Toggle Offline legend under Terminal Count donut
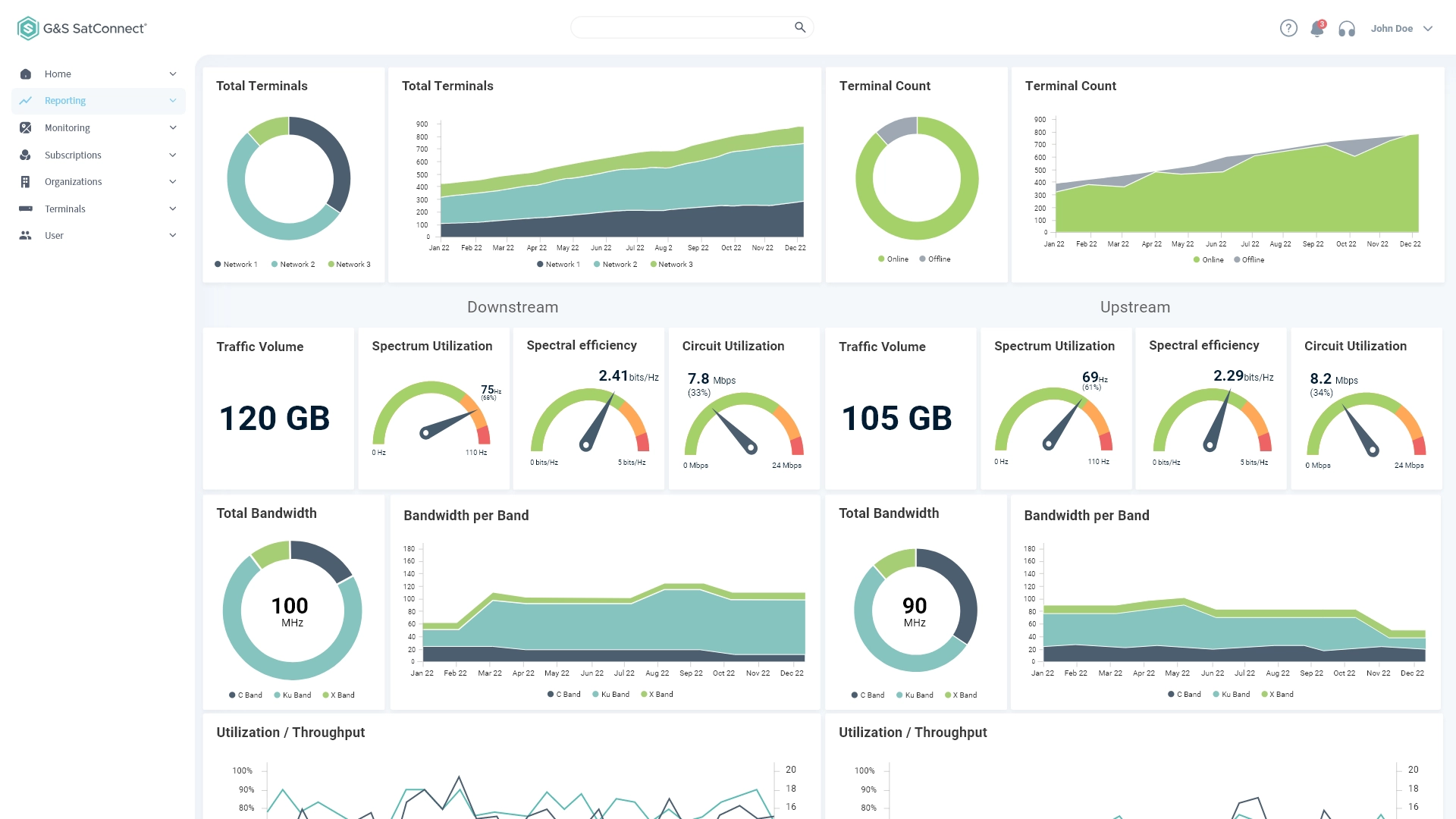The image size is (1456, 819). [934, 259]
